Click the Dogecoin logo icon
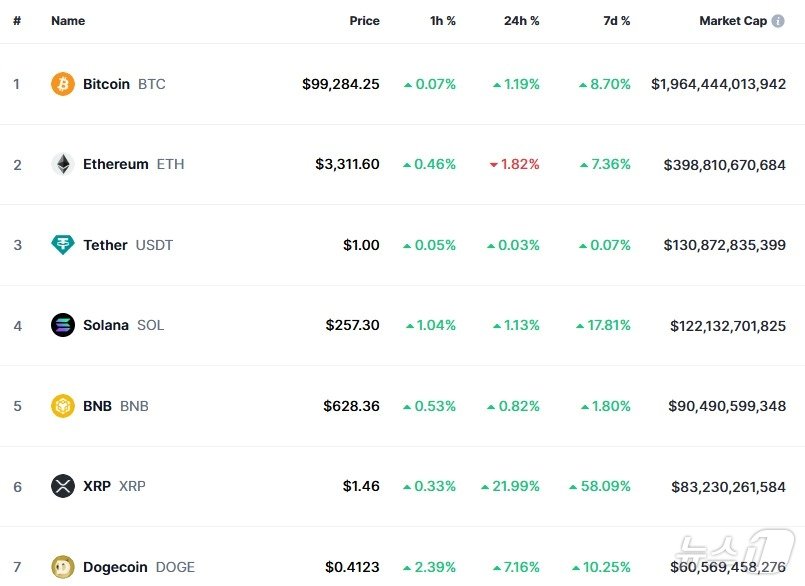Image resolution: width=805 pixels, height=586 pixels. click(x=63, y=567)
